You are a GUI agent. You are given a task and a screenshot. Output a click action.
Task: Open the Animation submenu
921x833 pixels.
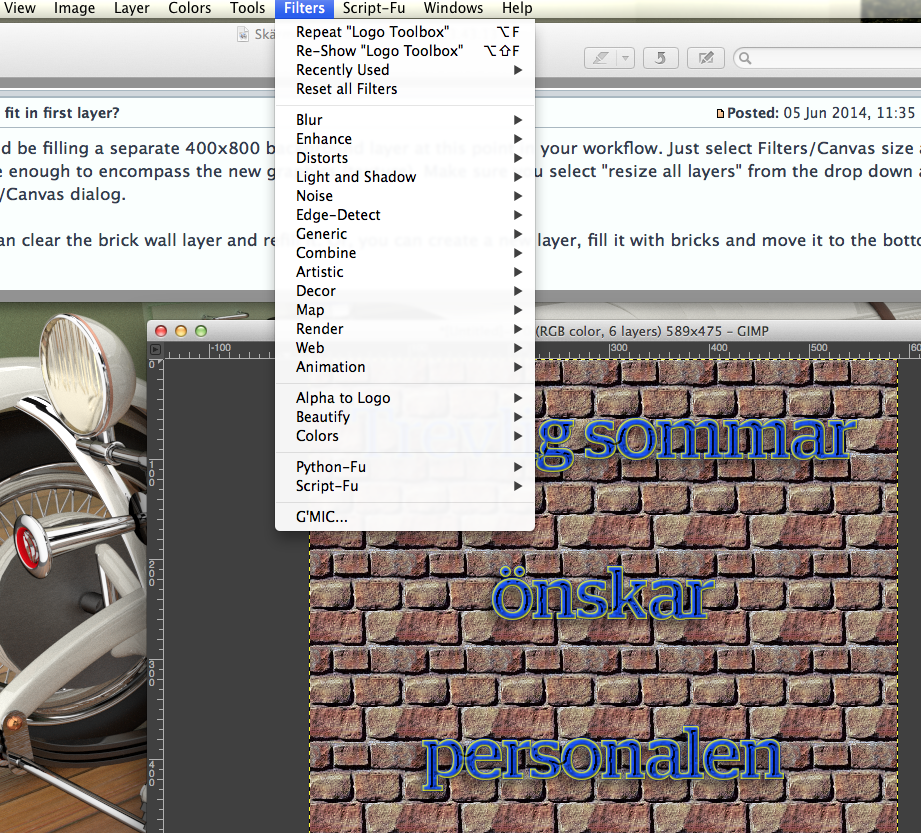coord(405,367)
